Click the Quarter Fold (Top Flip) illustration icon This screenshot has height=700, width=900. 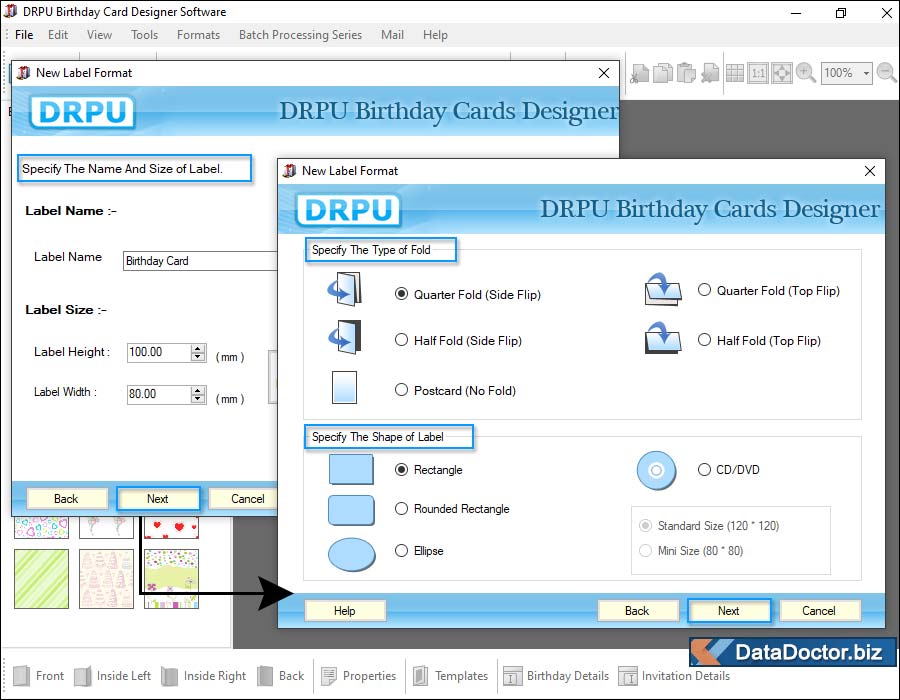663,289
